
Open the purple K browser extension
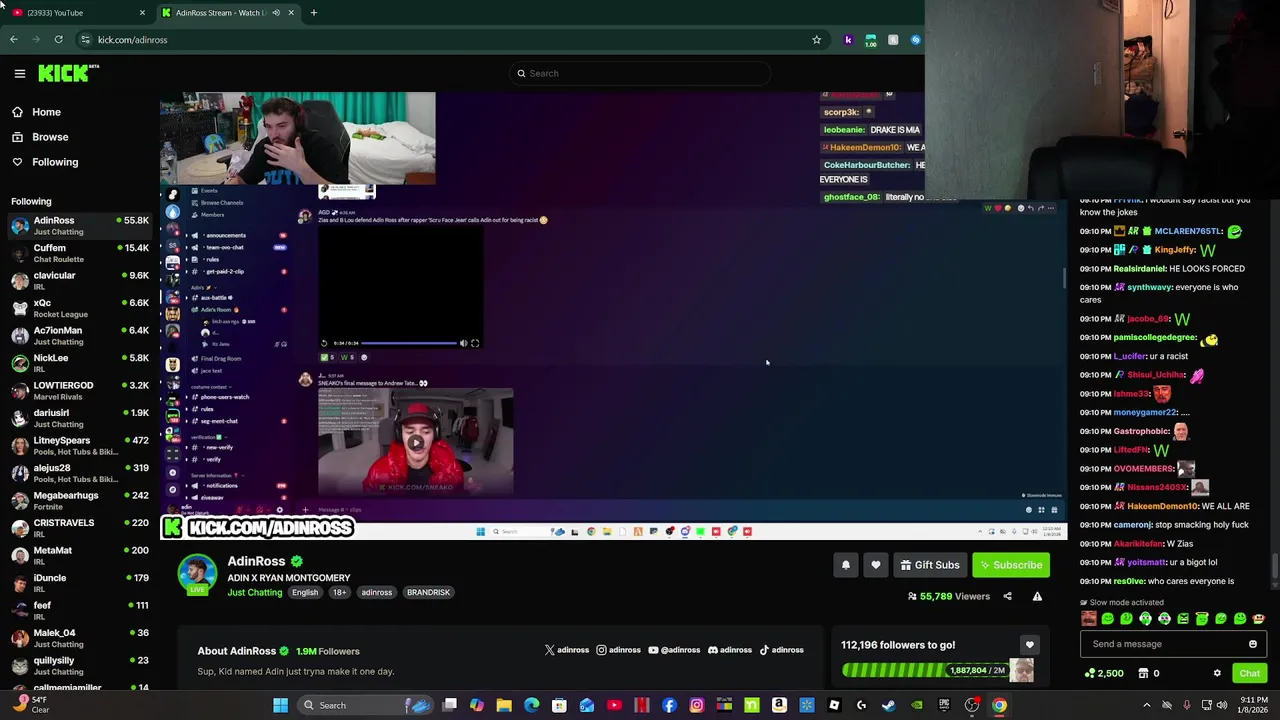tap(848, 40)
